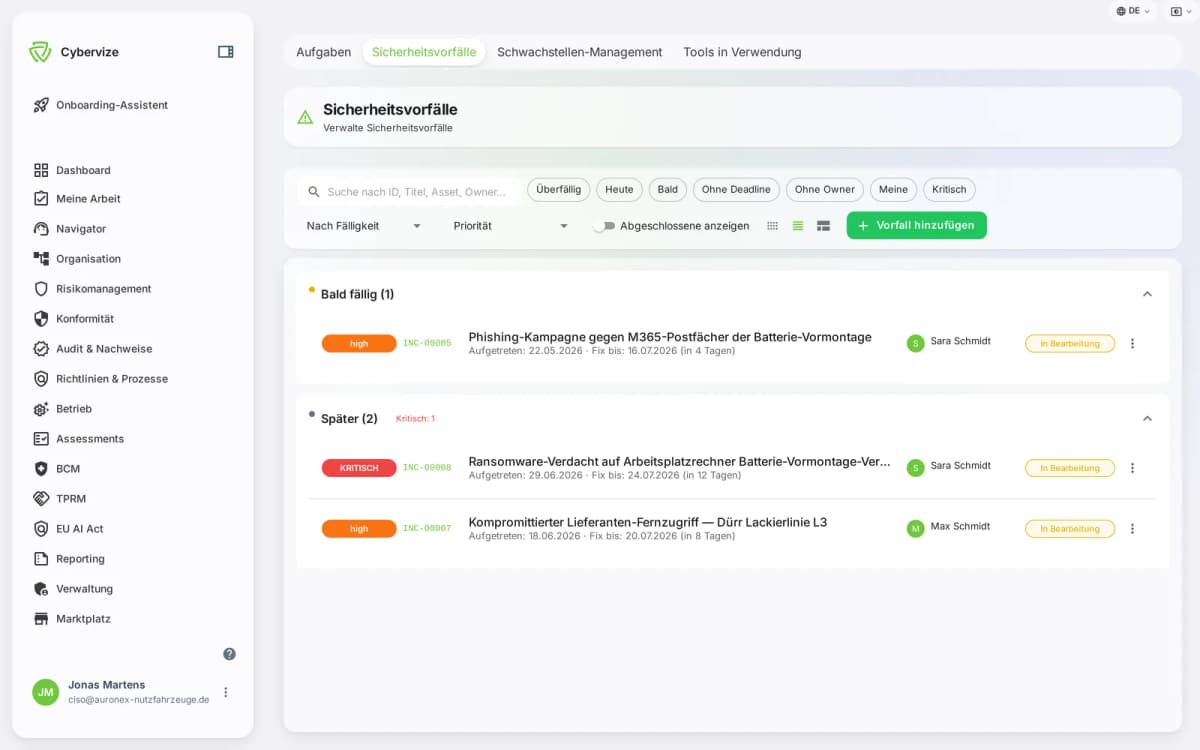The image size is (1200, 750).
Task: Click the Dashboard grid icon
Action: click(41, 170)
